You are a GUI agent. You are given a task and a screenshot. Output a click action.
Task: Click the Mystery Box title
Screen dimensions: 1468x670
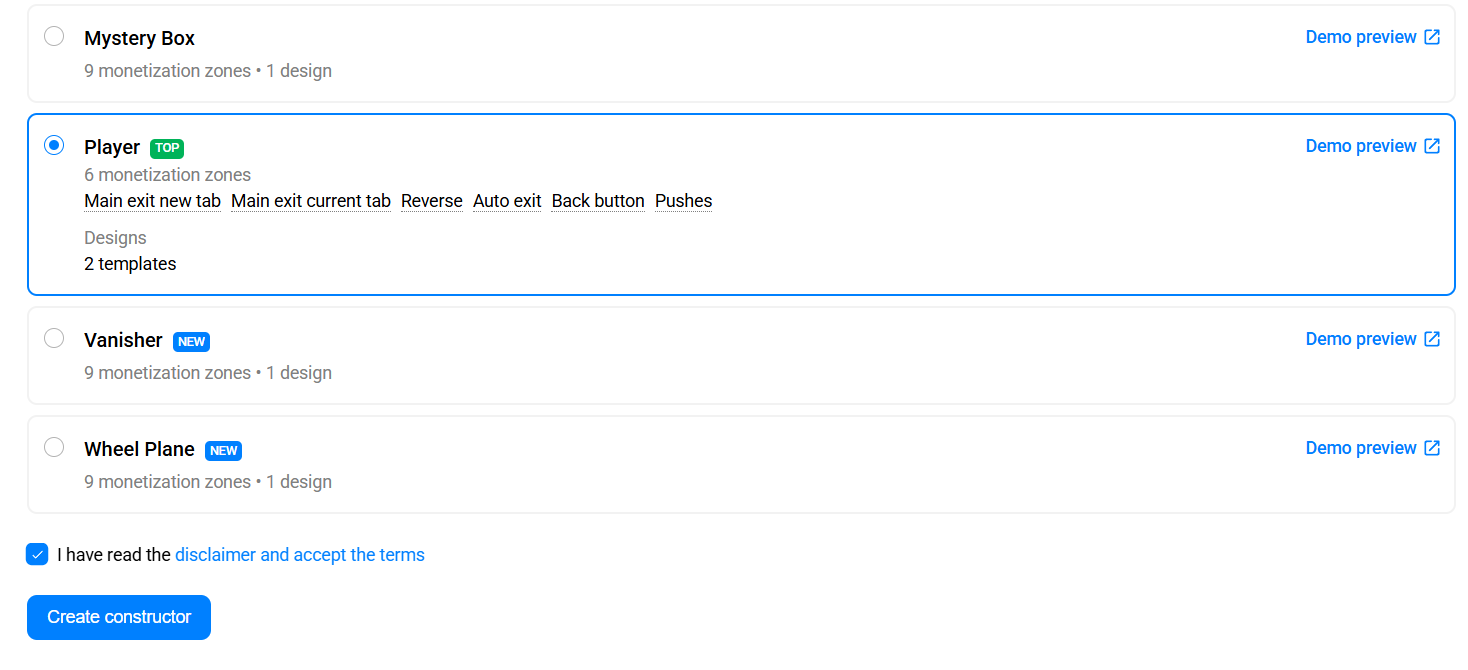pos(139,38)
